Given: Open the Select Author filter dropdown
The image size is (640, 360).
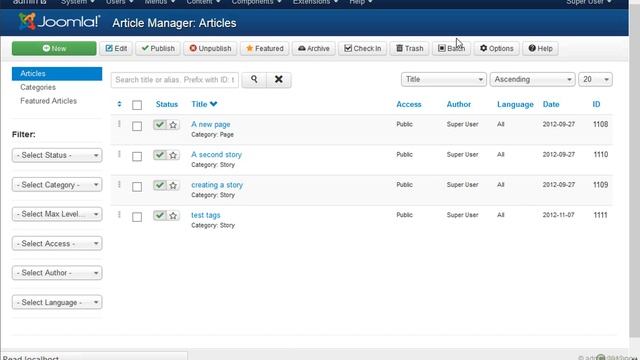Looking at the screenshot, I should click(x=57, y=273).
